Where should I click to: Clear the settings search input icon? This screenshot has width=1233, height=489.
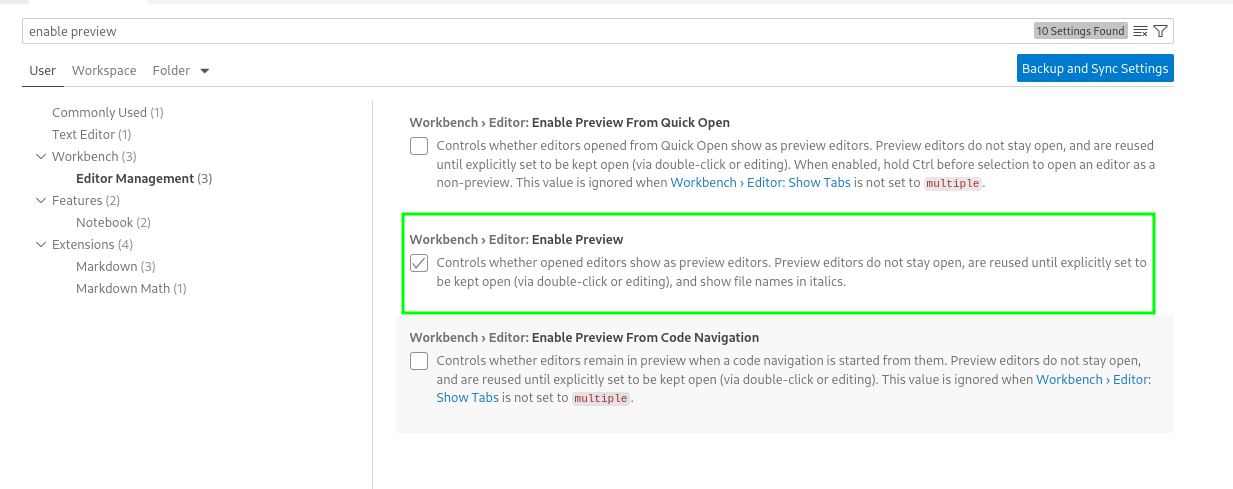pos(1140,31)
